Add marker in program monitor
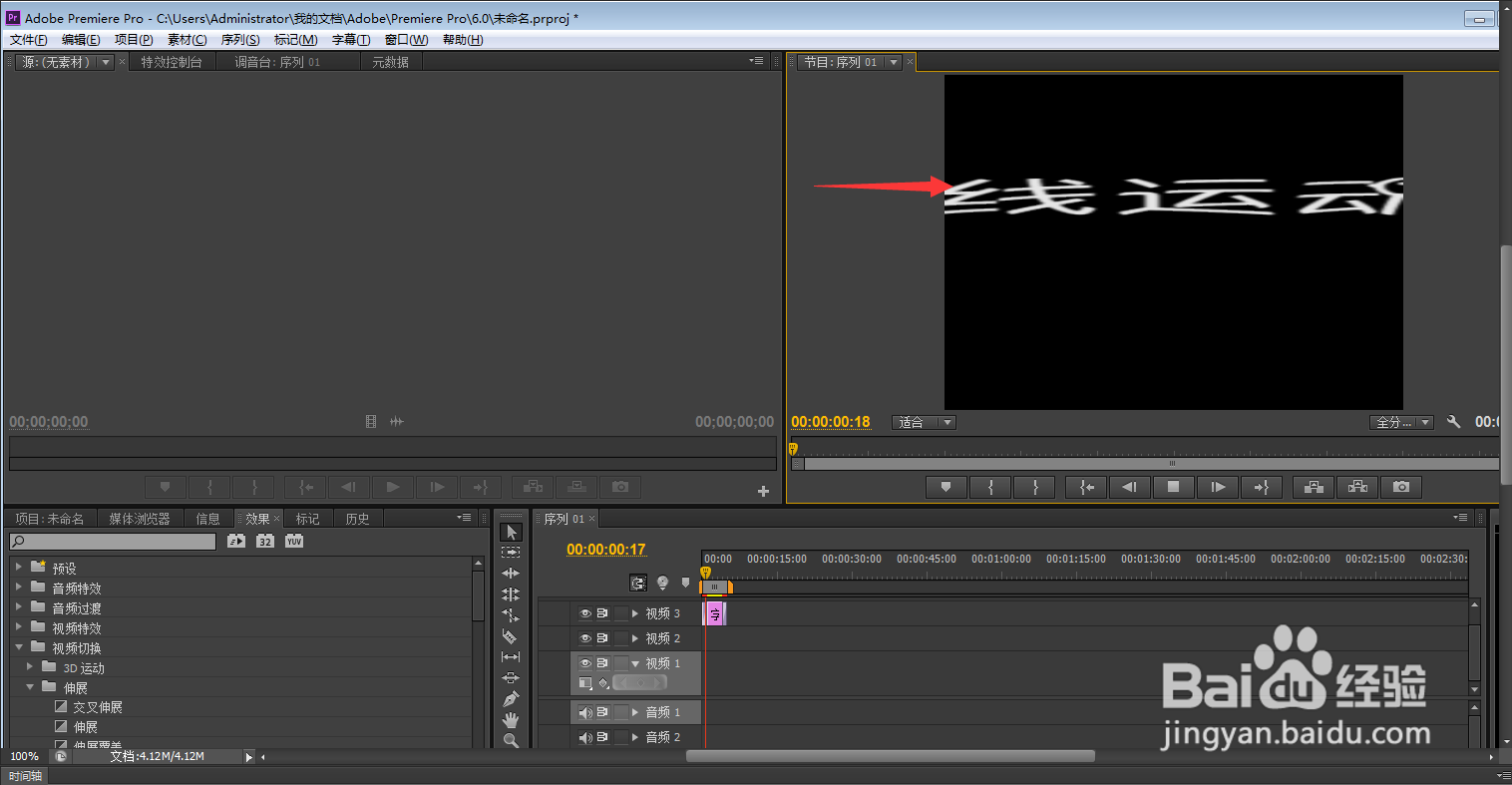This screenshot has width=1512, height=785. [945, 487]
